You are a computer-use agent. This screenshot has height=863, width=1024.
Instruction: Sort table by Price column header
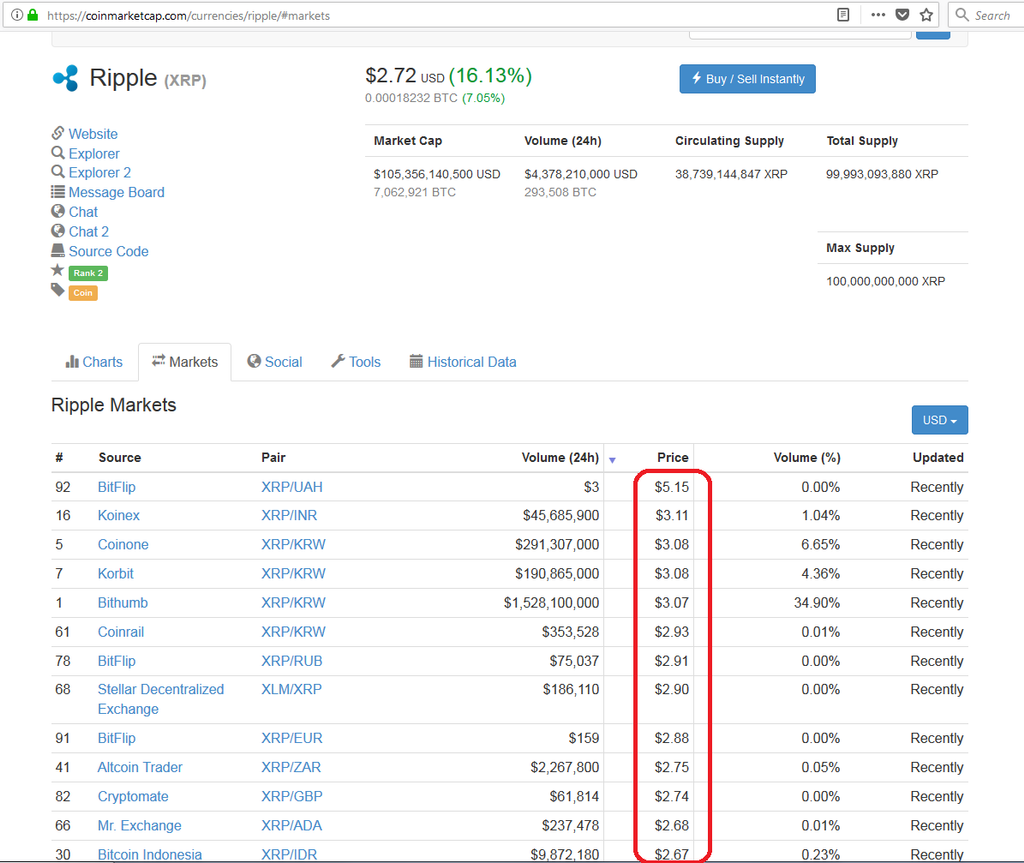pos(673,457)
